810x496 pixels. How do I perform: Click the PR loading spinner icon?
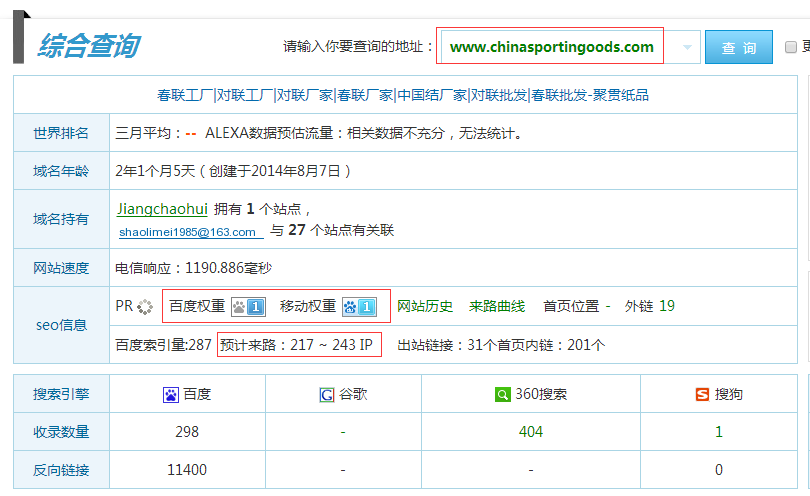pos(146,307)
